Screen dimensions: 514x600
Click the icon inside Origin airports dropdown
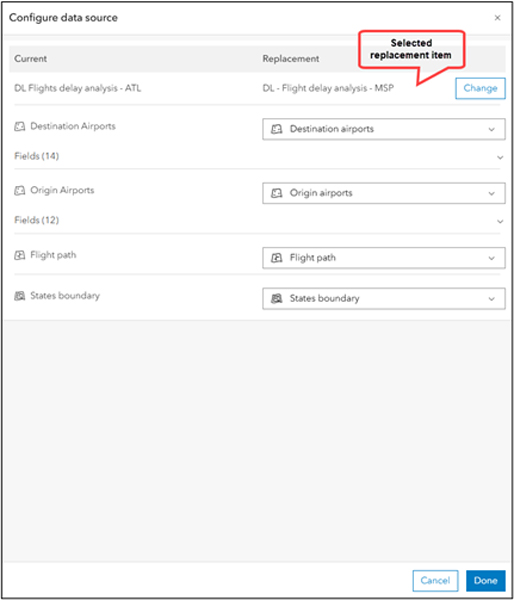click(277, 193)
